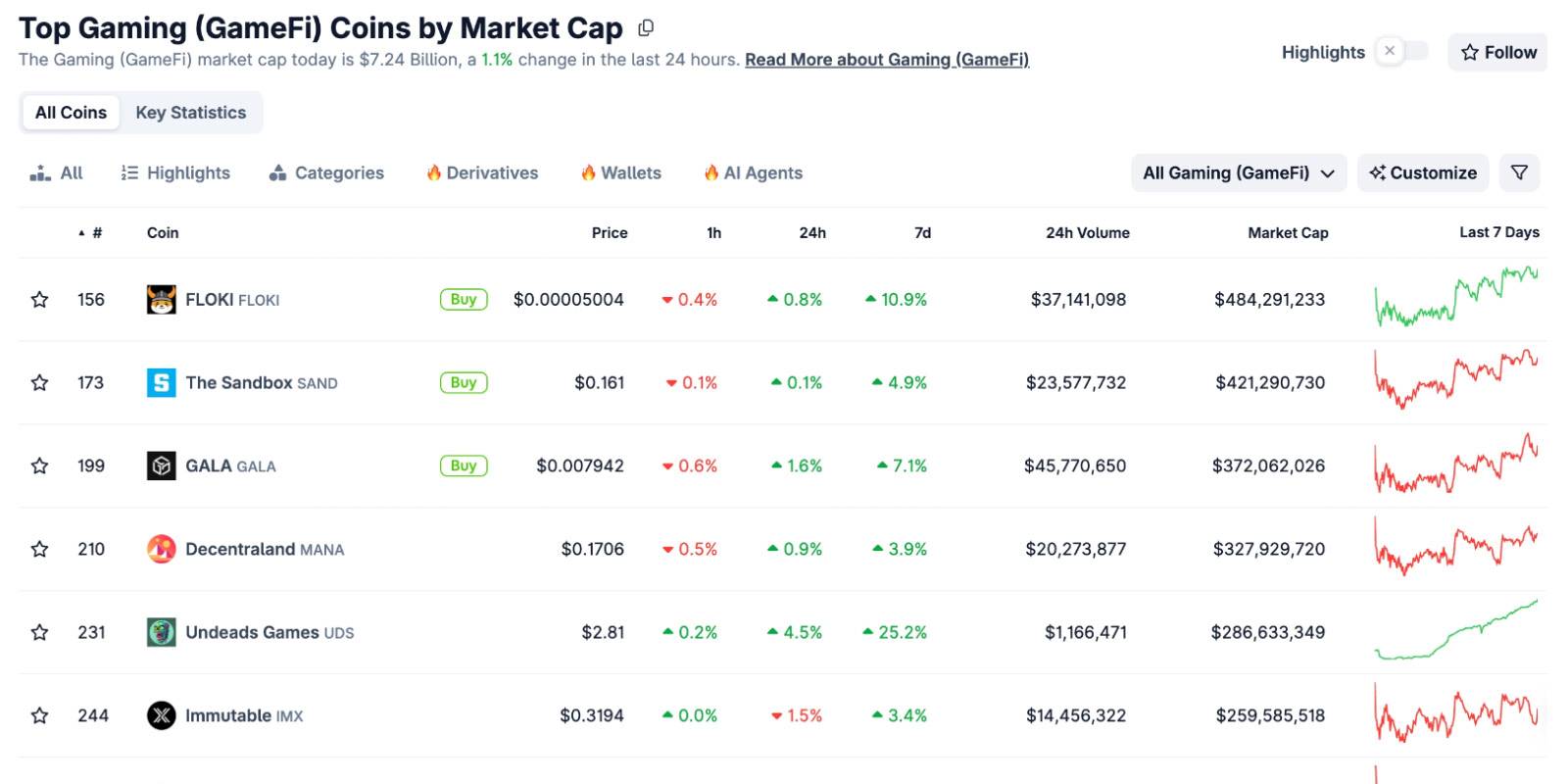Copy the page title using the copy icon

[646, 28]
